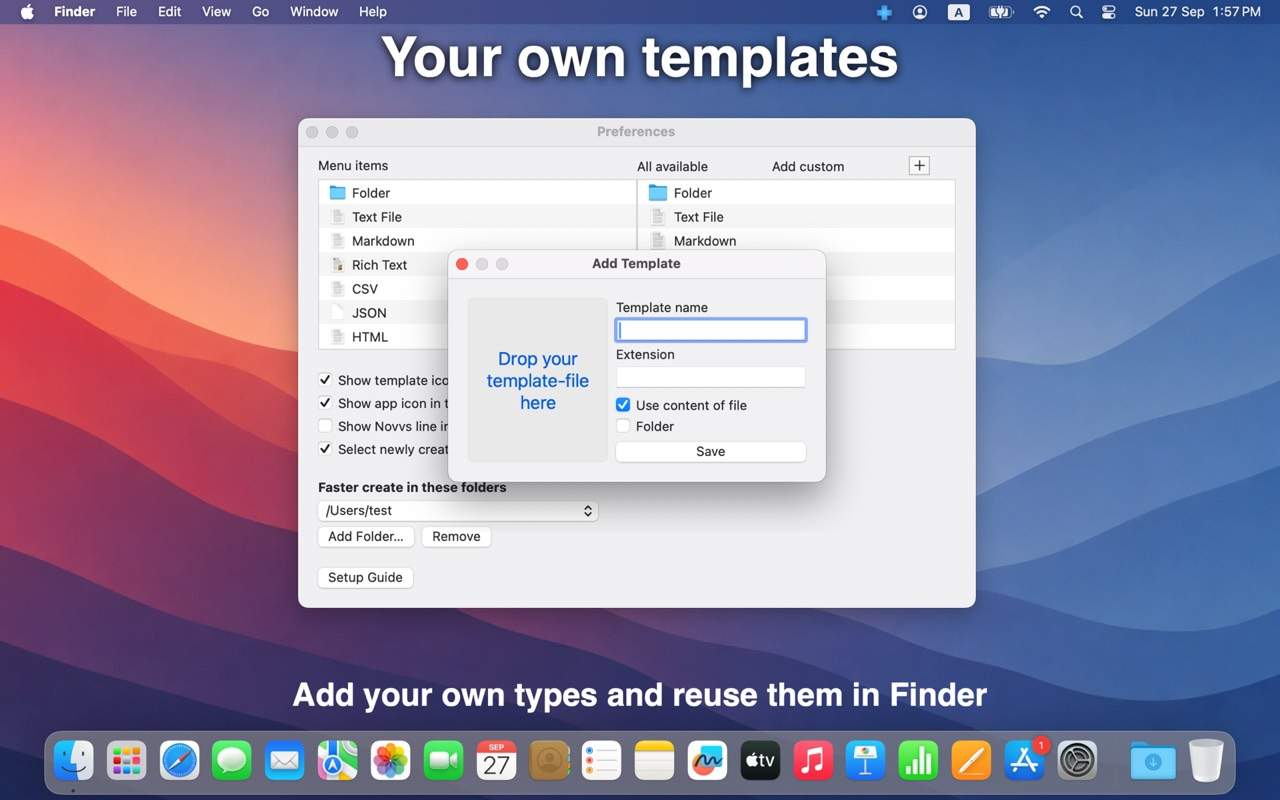
Task: Click the Add Folder... button
Action: [366, 537]
